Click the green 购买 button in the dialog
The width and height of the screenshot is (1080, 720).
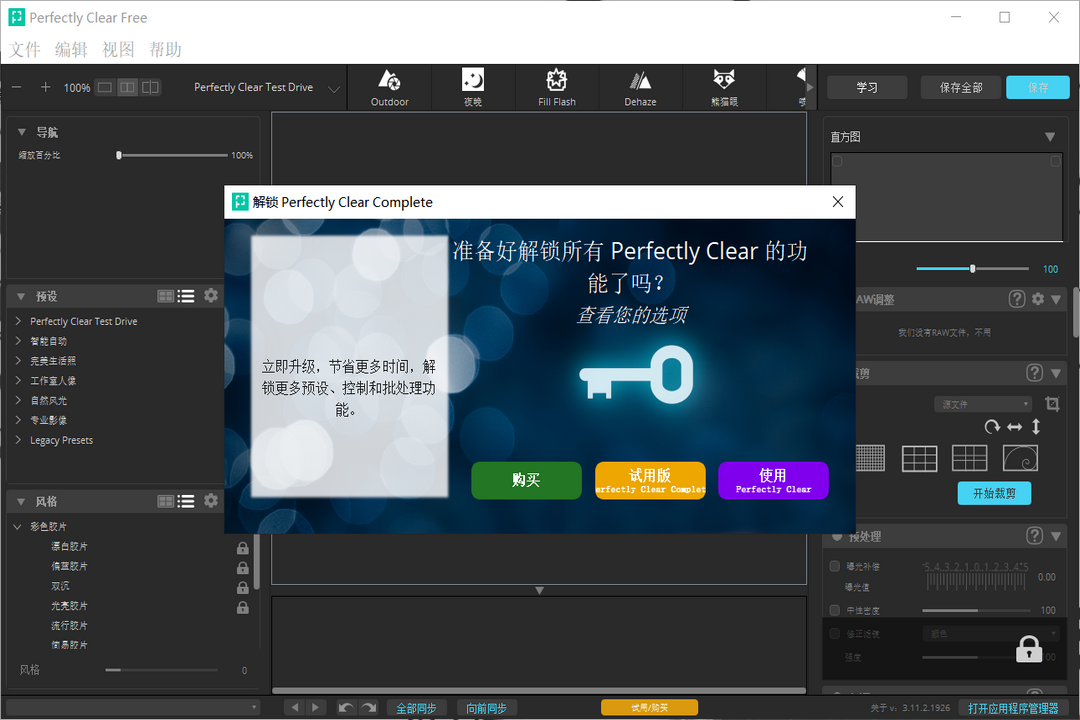pos(526,481)
